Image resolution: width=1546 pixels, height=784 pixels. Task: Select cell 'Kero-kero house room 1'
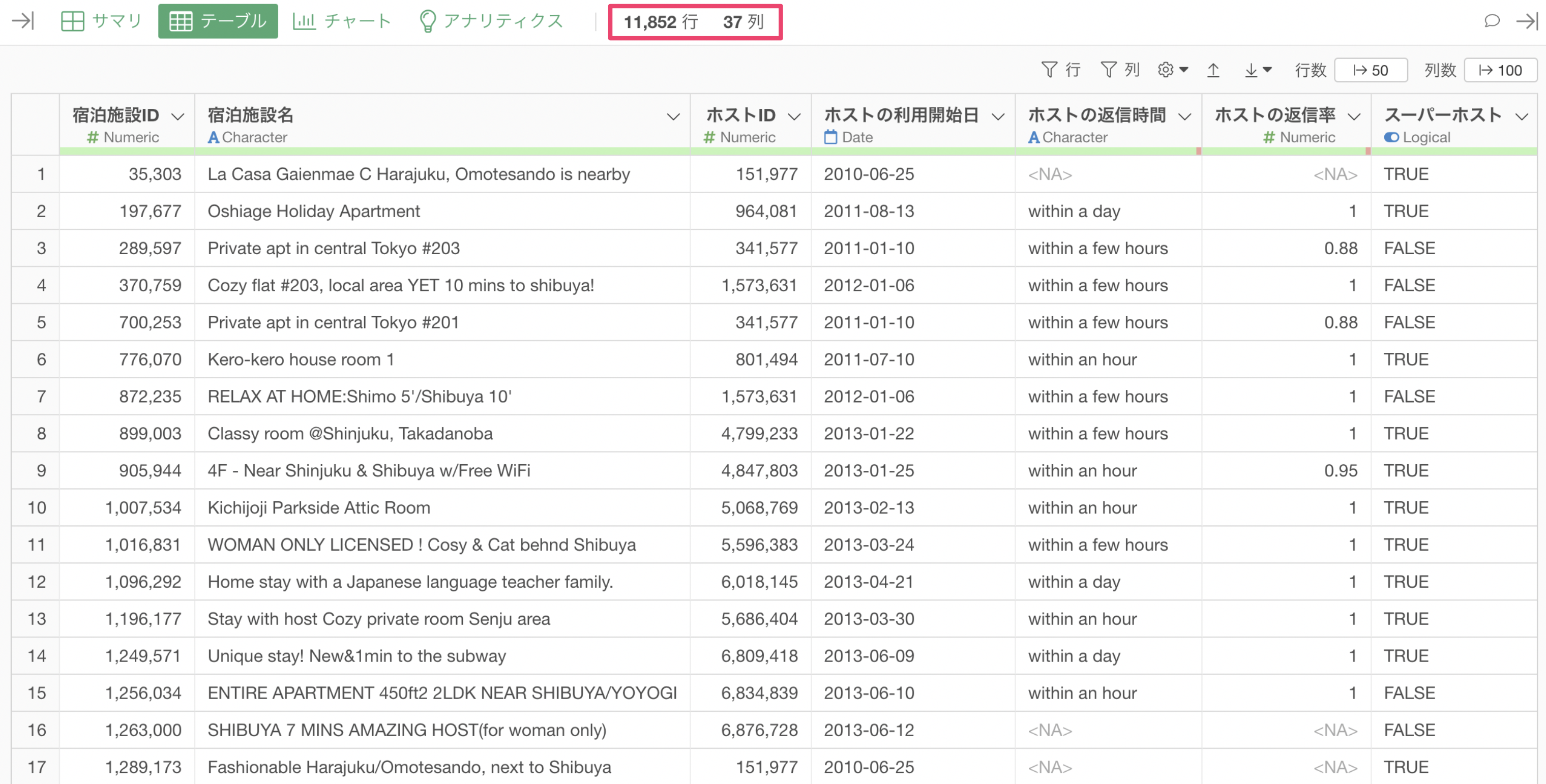[x=442, y=359]
